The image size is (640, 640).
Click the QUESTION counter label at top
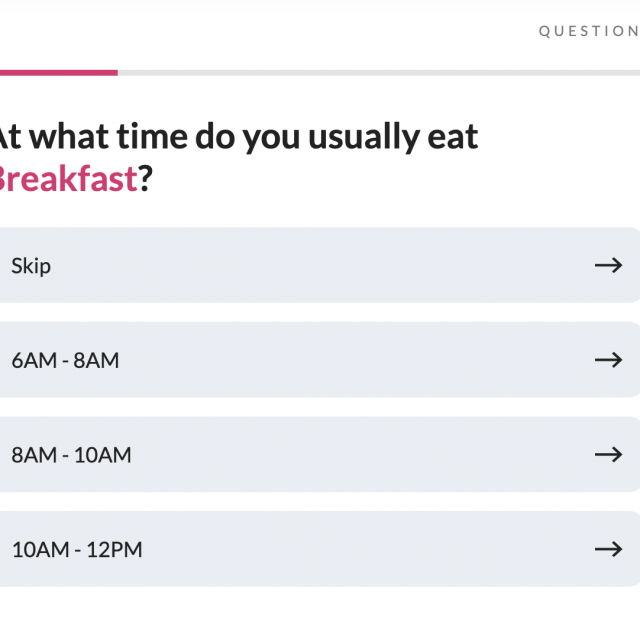tap(588, 31)
